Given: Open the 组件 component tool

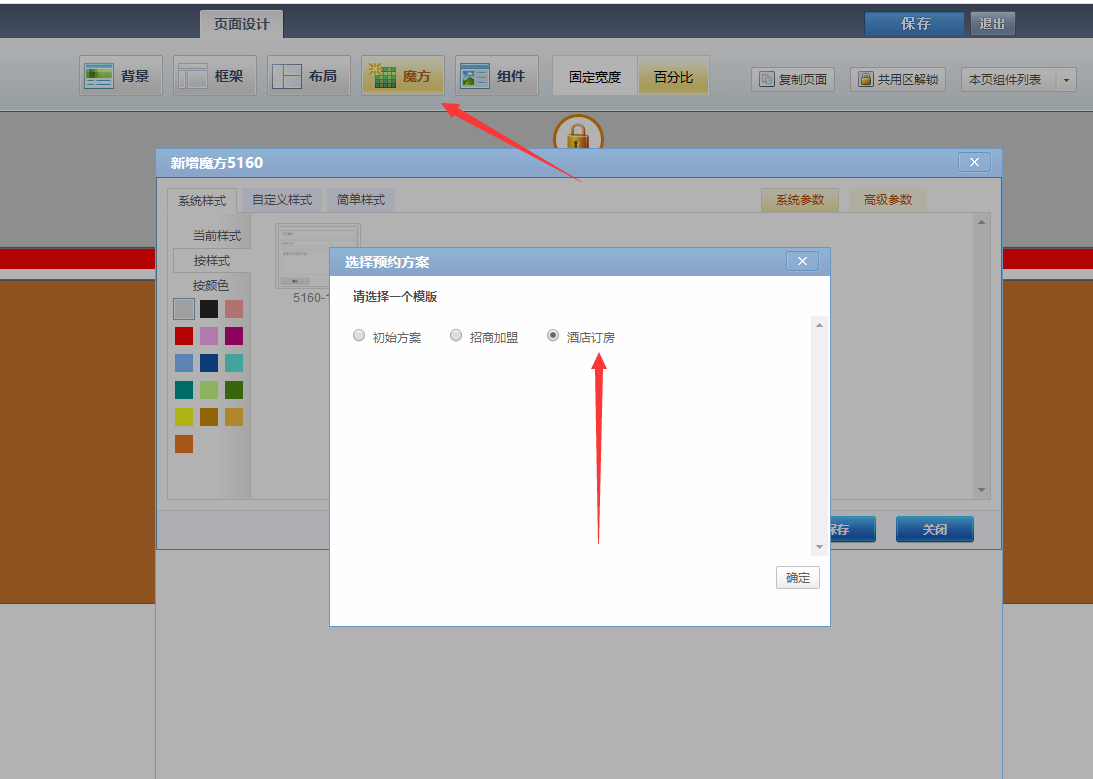Looking at the screenshot, I should click(x=496, y=76).
